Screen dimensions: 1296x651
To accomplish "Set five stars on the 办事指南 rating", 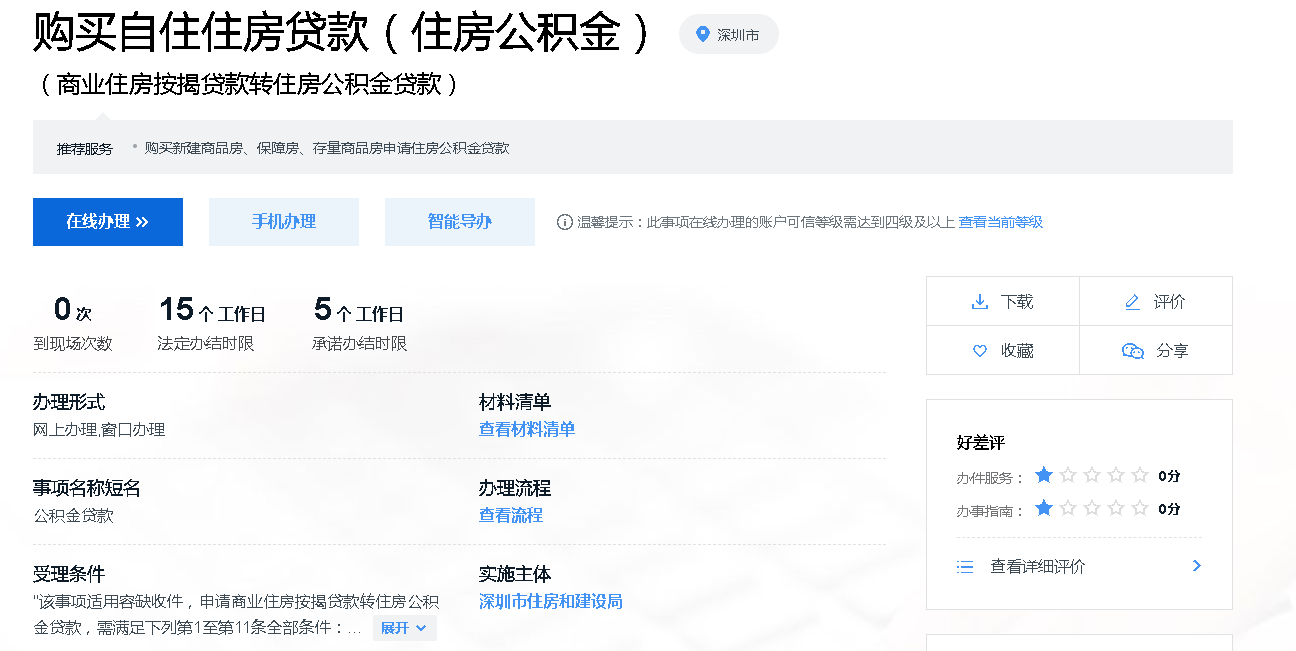I will click(x=1137, y=508).
